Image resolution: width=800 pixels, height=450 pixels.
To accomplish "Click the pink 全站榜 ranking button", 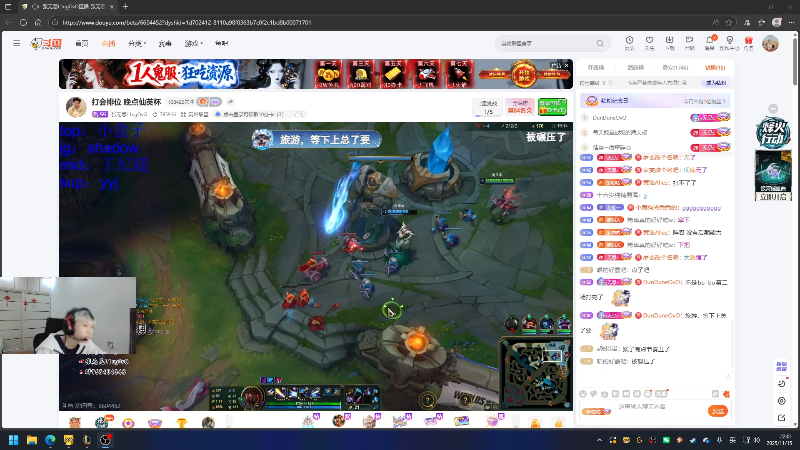I will pos(520,107).
